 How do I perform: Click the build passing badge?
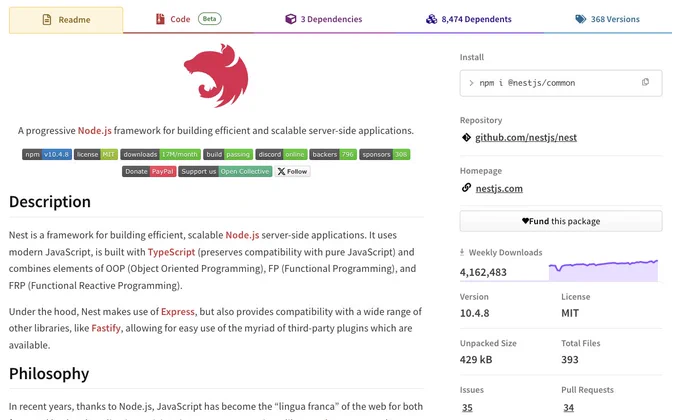tap(228, 154)
